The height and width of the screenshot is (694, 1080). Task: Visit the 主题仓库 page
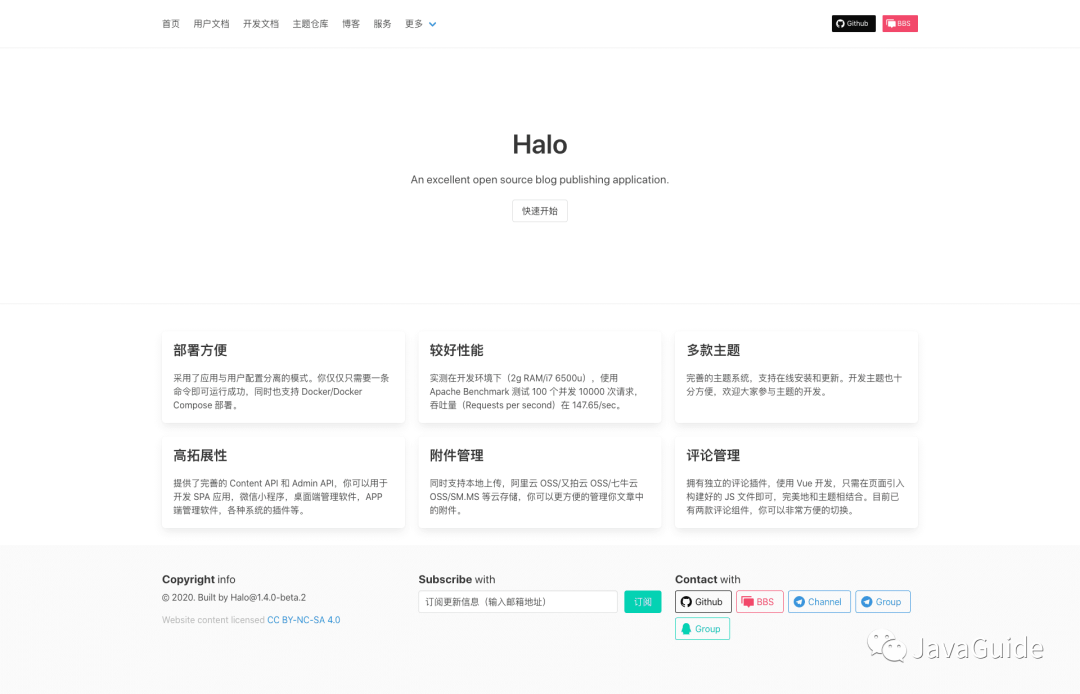310,23
